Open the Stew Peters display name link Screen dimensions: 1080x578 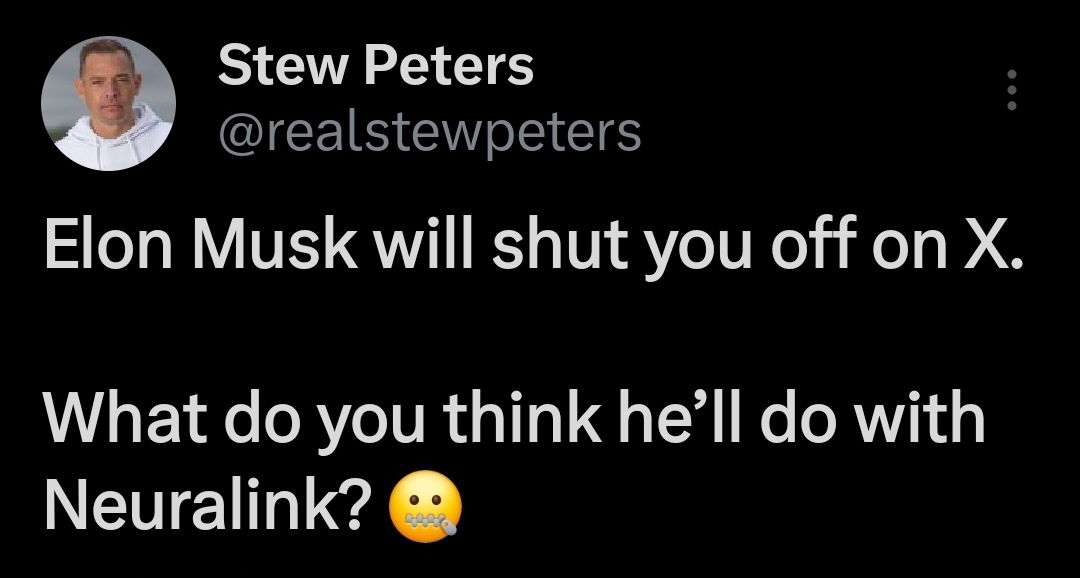[x=375, y=66]
